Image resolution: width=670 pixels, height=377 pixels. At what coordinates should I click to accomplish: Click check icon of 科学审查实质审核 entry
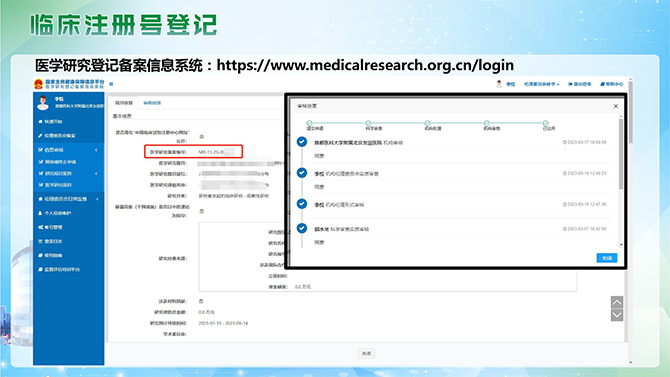click(x=302, y=228)
